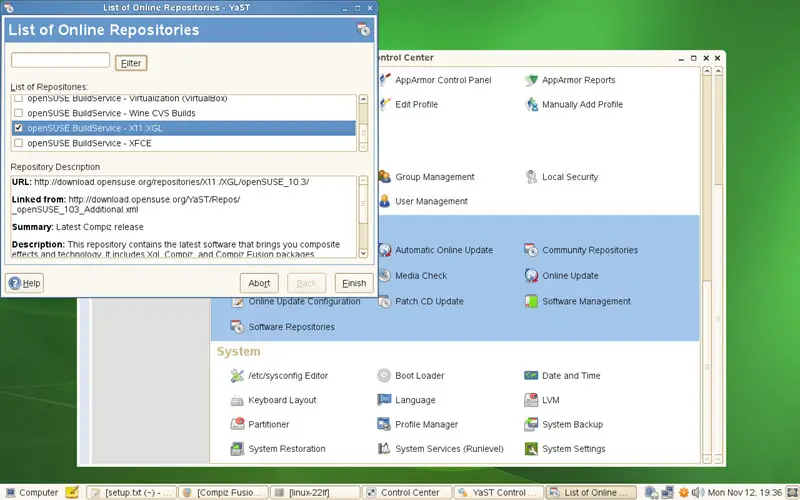
Task: Switch to the setup.txt taskbar window
Action: tap(132, 492)
